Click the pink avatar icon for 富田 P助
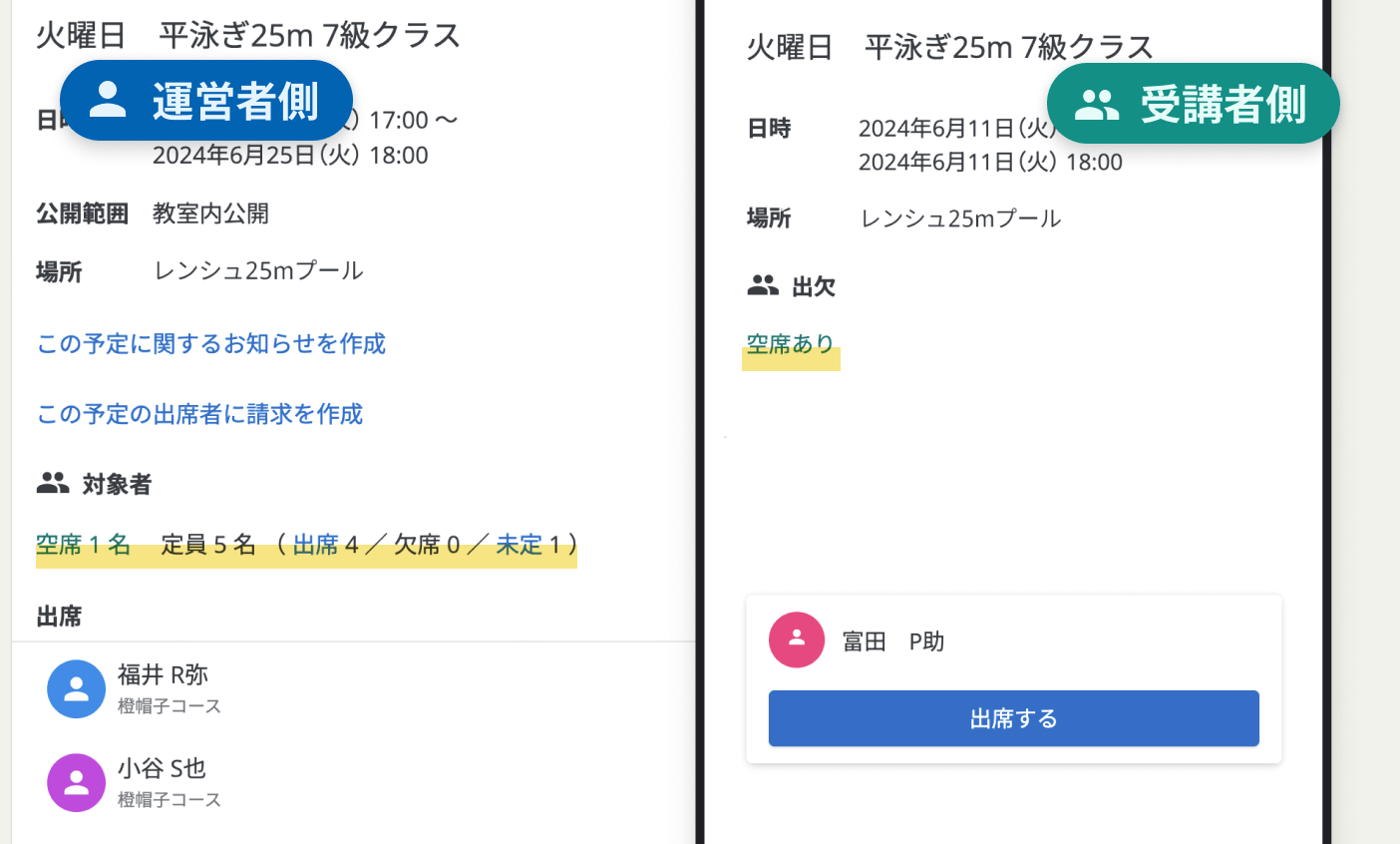Screen dimensions: 1400x844 [x=796, y=639]
